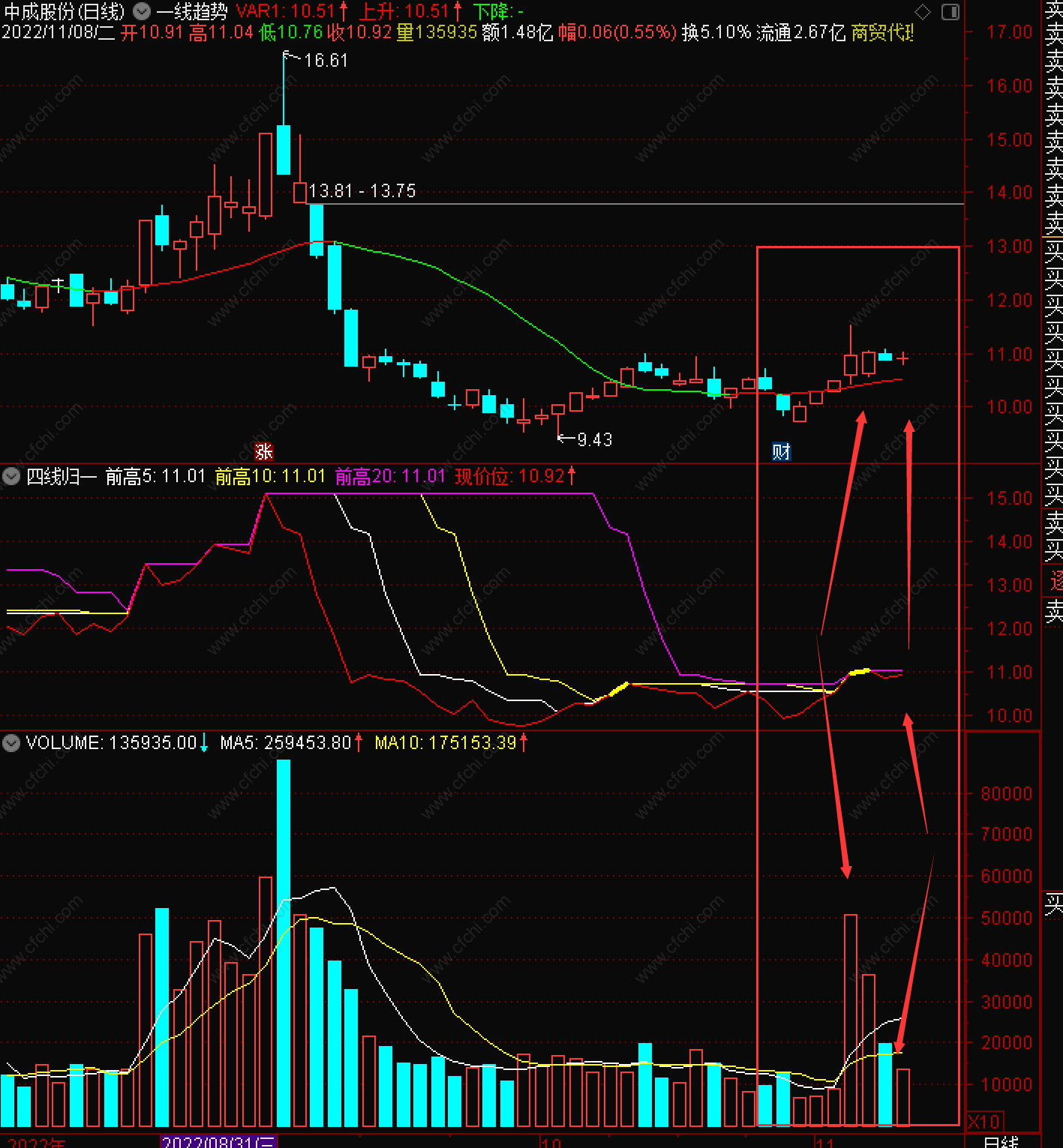The width and height of the screenshot is (1063, 1148).
Task: Click the magenta 前高20 legend label
Action: [x=390, y=476]
